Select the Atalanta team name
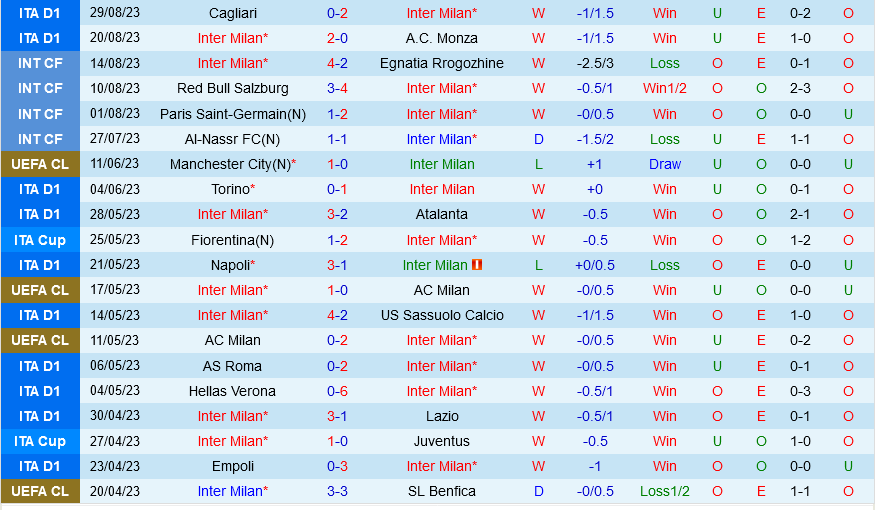 point(441,214)
